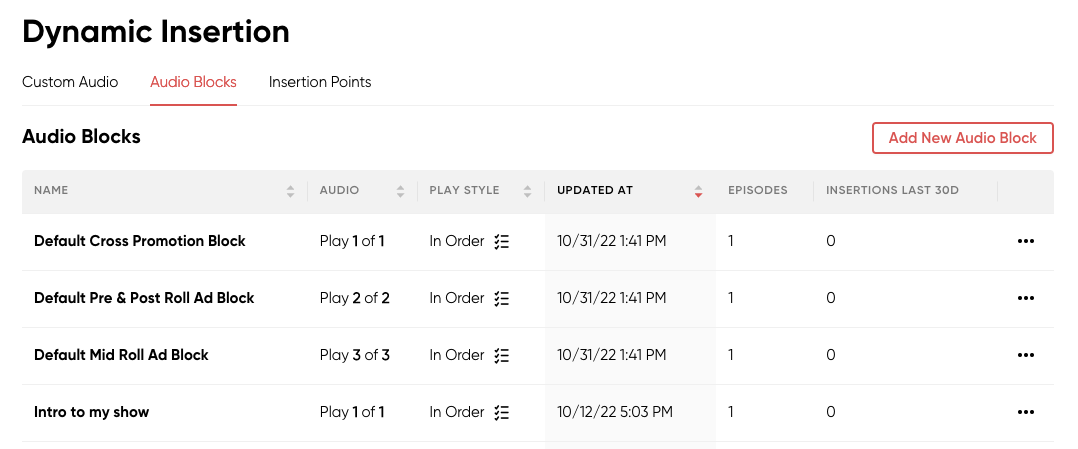
Task: Open options menu for Default Pre & Post Roll Ad Block
Action: click(1025, 298)
